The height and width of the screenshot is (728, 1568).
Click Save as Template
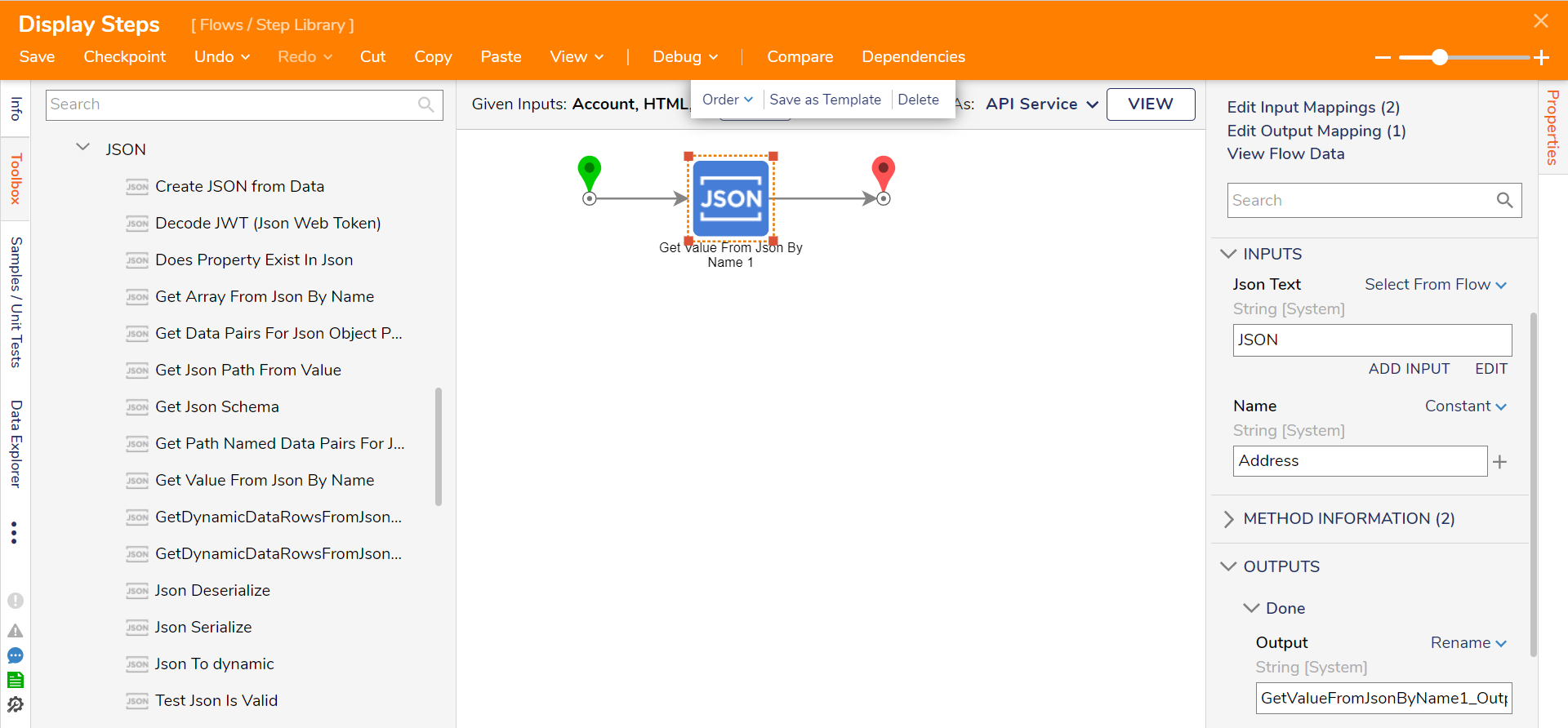coord(825,100)
